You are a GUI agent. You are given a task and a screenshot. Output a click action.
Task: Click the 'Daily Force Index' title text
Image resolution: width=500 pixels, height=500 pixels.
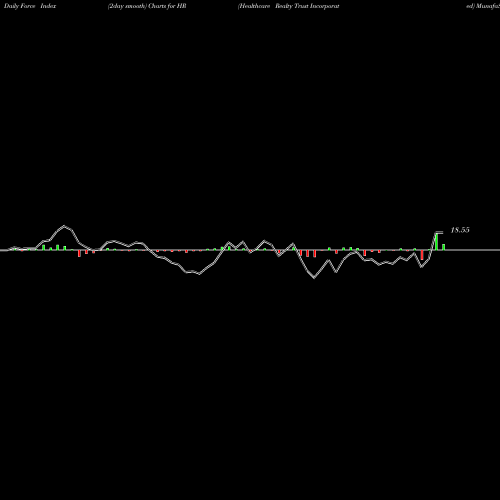[30, 6]
